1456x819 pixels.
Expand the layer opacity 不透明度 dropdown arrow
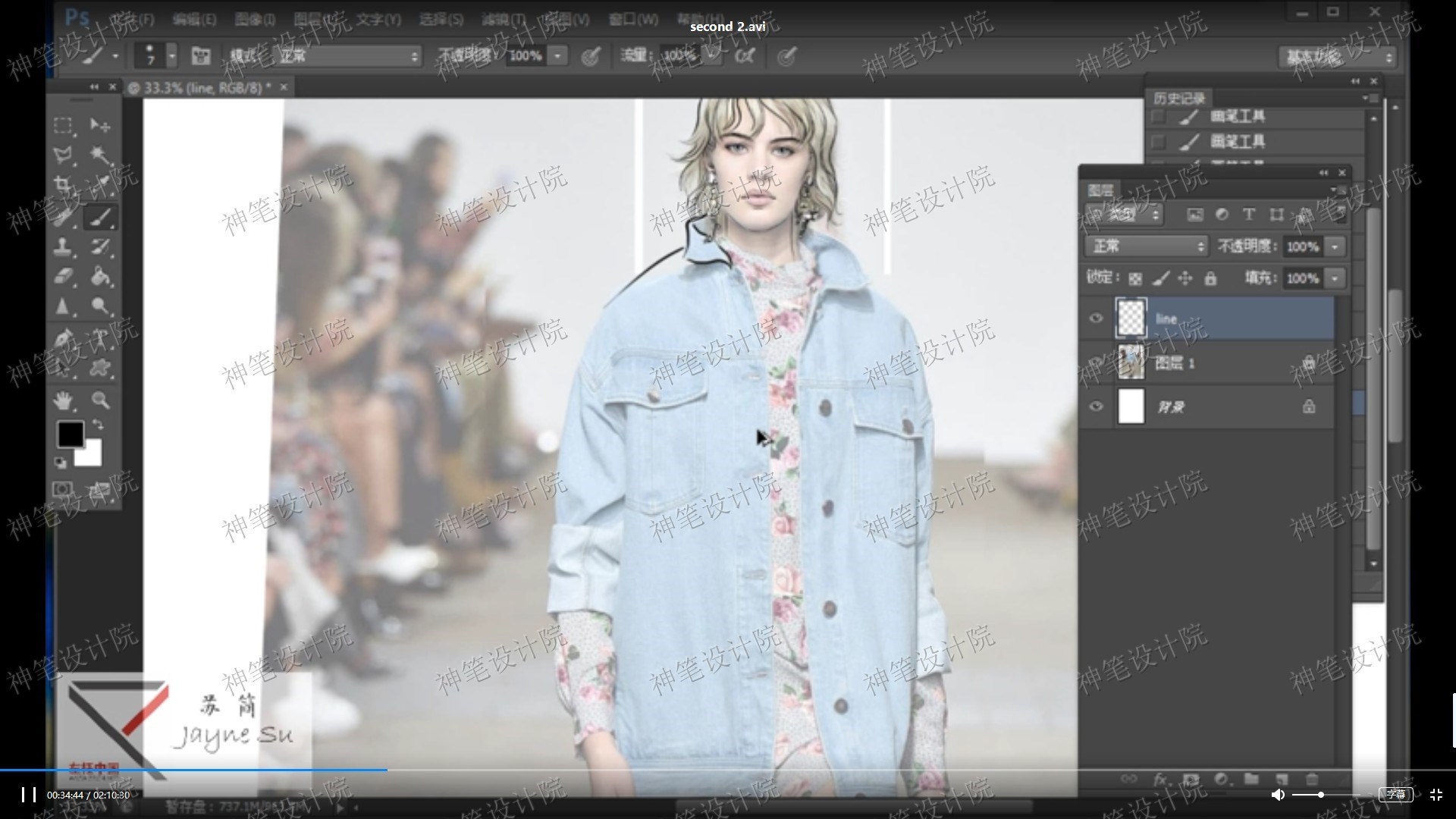(x=1335, y=246)
